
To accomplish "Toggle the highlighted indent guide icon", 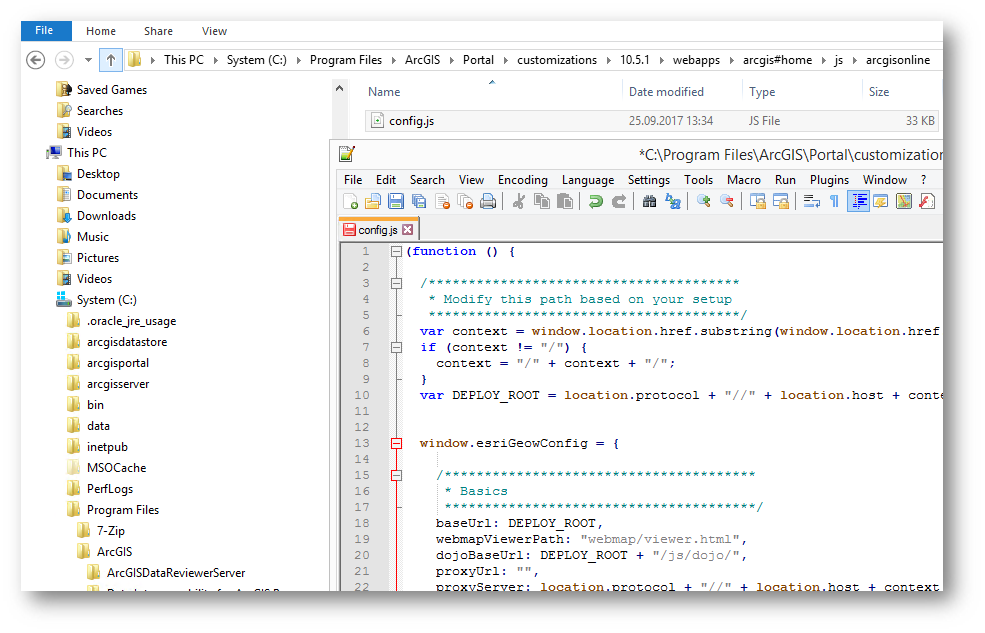I will point(858,201).
